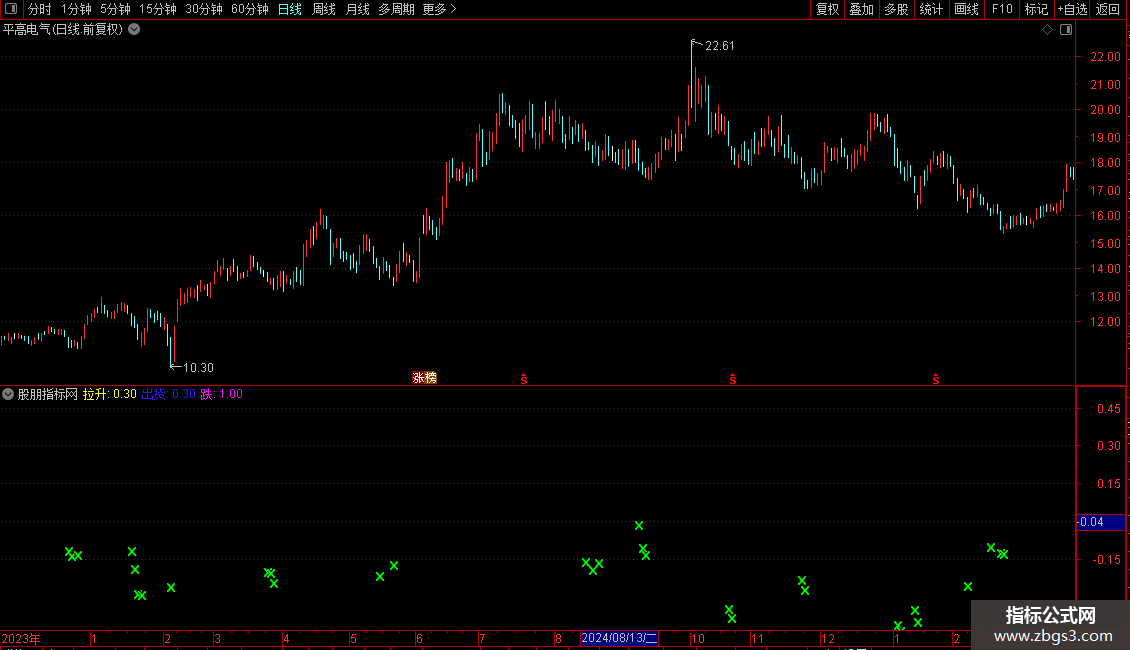Click the 2024/08/13 date label

coord(619,638)
